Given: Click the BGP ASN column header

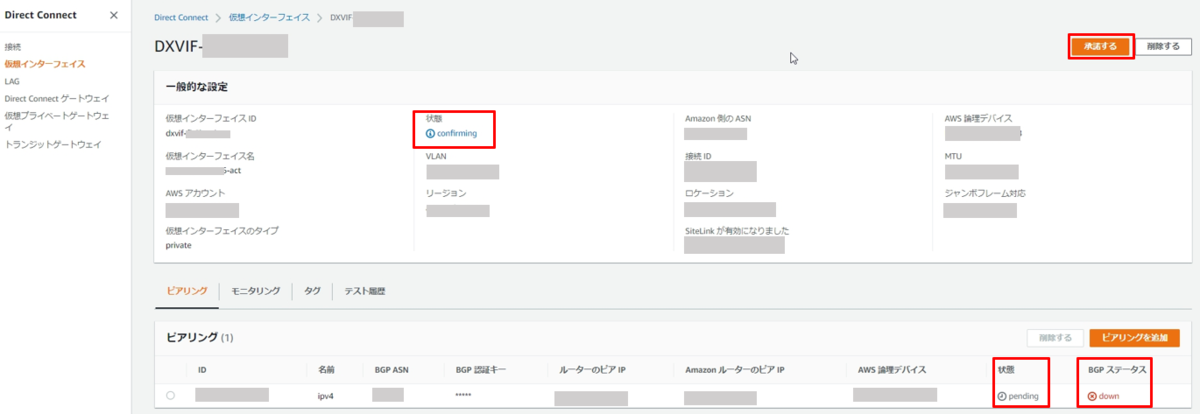Looking at the screenshot, I should tap(392, 370).
